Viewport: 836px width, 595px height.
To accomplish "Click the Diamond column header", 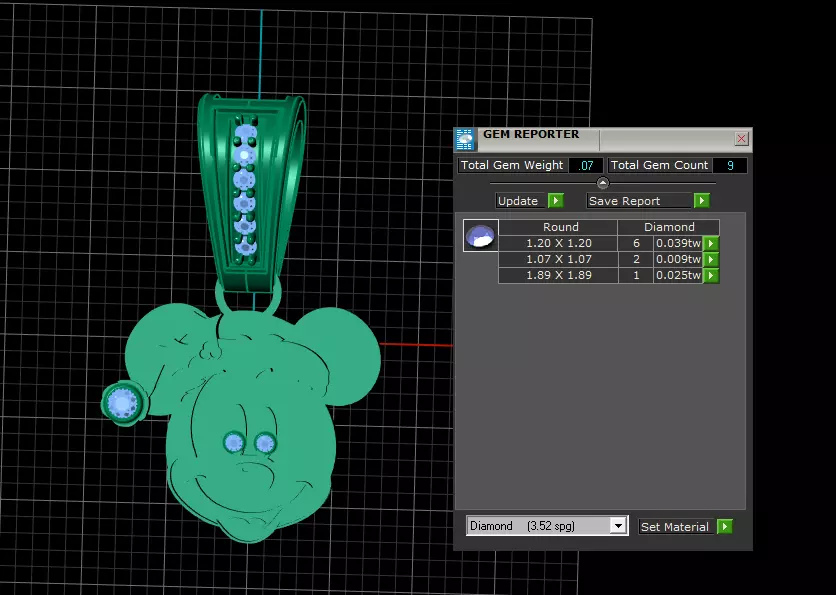I will [x=669, y=227].
